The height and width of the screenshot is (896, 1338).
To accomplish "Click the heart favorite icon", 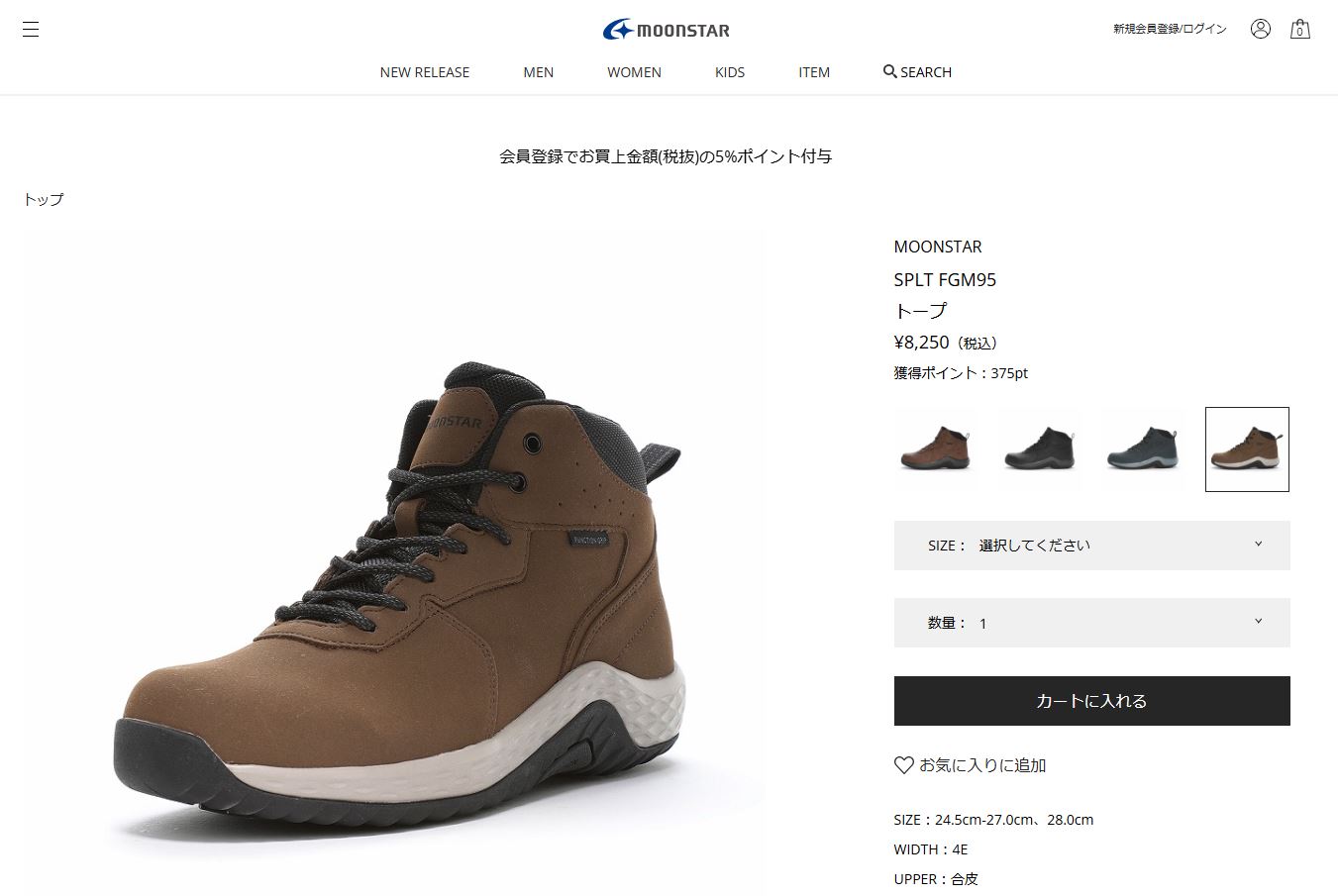I will coord(903,765).
